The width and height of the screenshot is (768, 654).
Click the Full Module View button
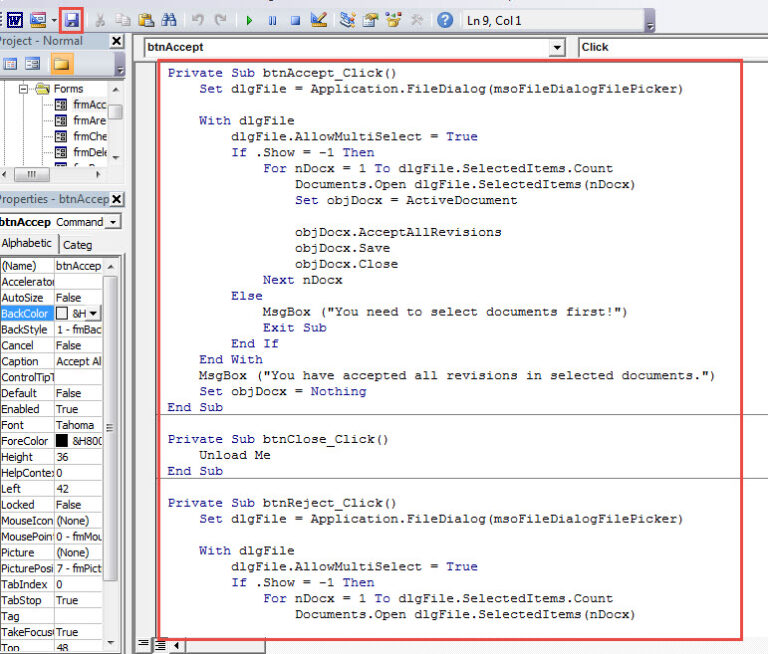[x=160, y=645]
